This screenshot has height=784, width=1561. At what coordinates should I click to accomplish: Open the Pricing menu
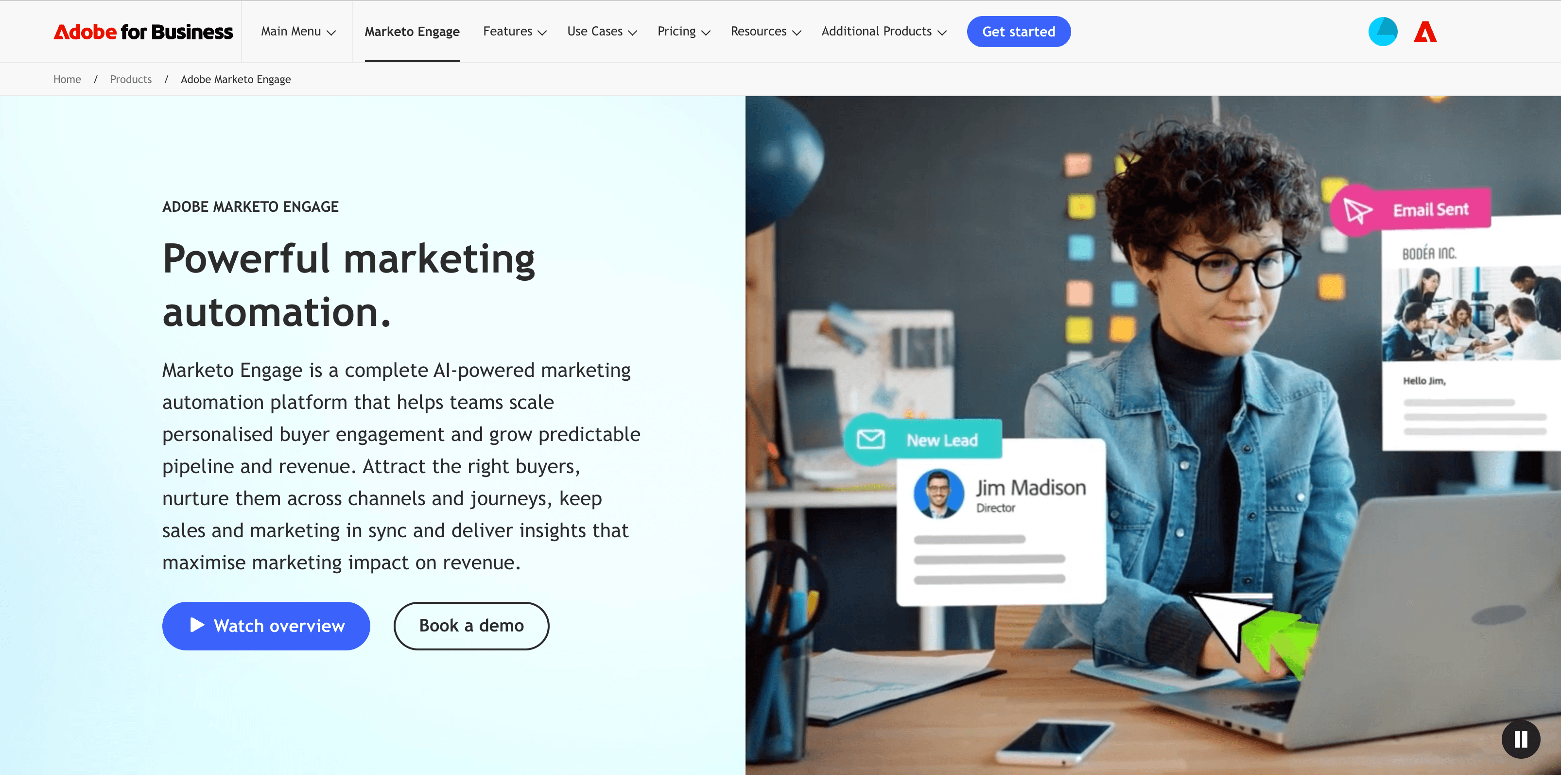[x=683, y=32]
